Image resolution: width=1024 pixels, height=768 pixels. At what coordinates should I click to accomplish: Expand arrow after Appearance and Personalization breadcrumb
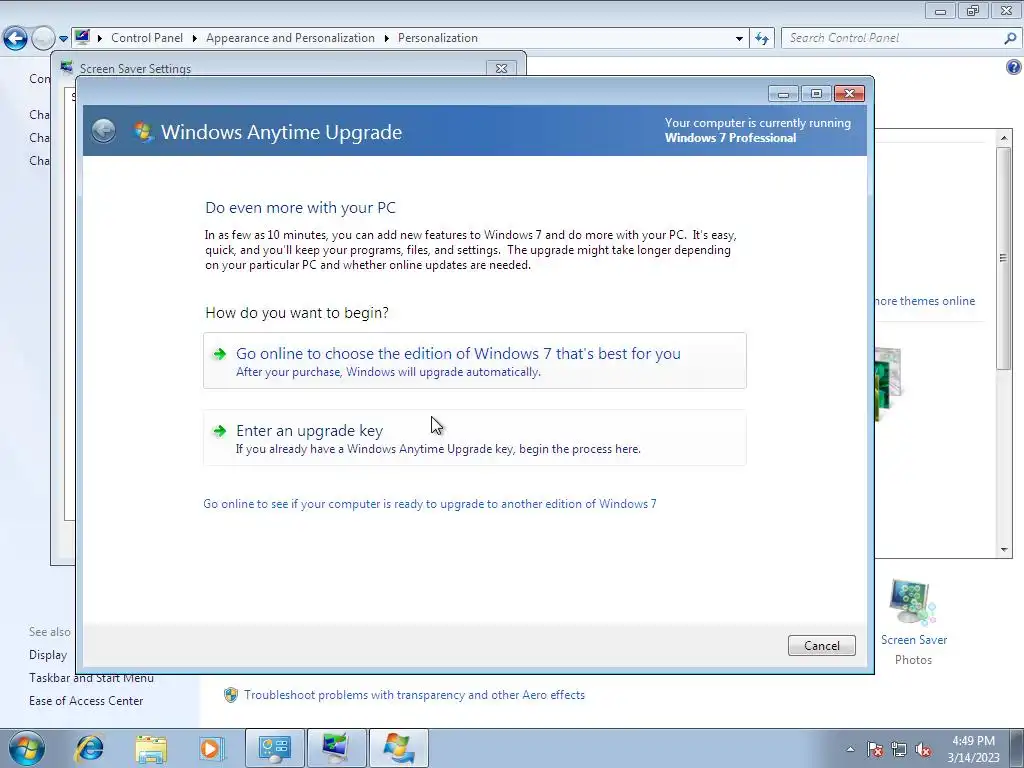(387, 38)
